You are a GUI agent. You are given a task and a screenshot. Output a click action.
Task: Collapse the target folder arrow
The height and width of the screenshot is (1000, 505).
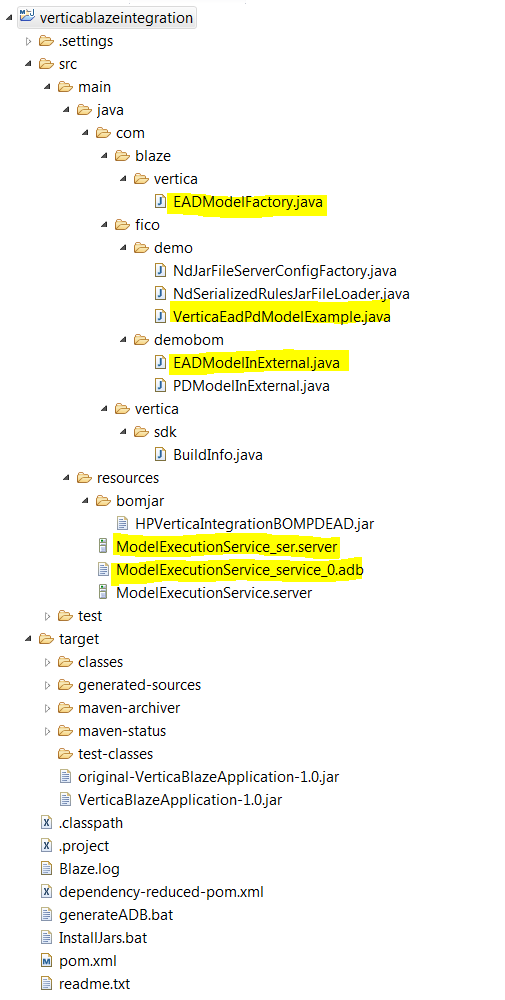(28, 638)
